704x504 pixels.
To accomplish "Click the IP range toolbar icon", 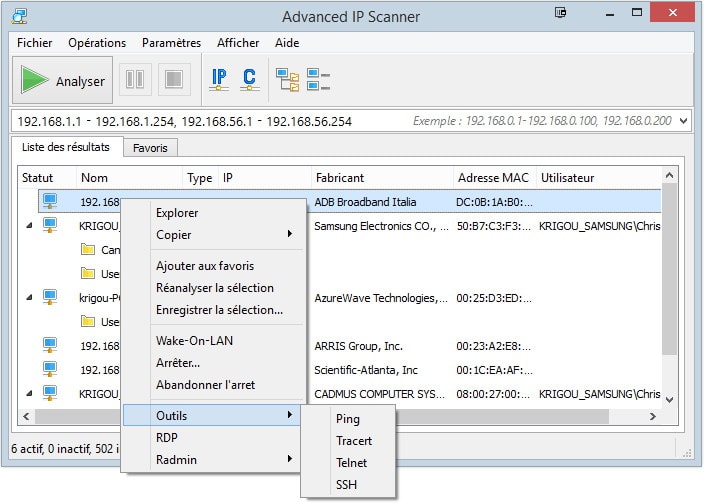I will coord(219,79).
